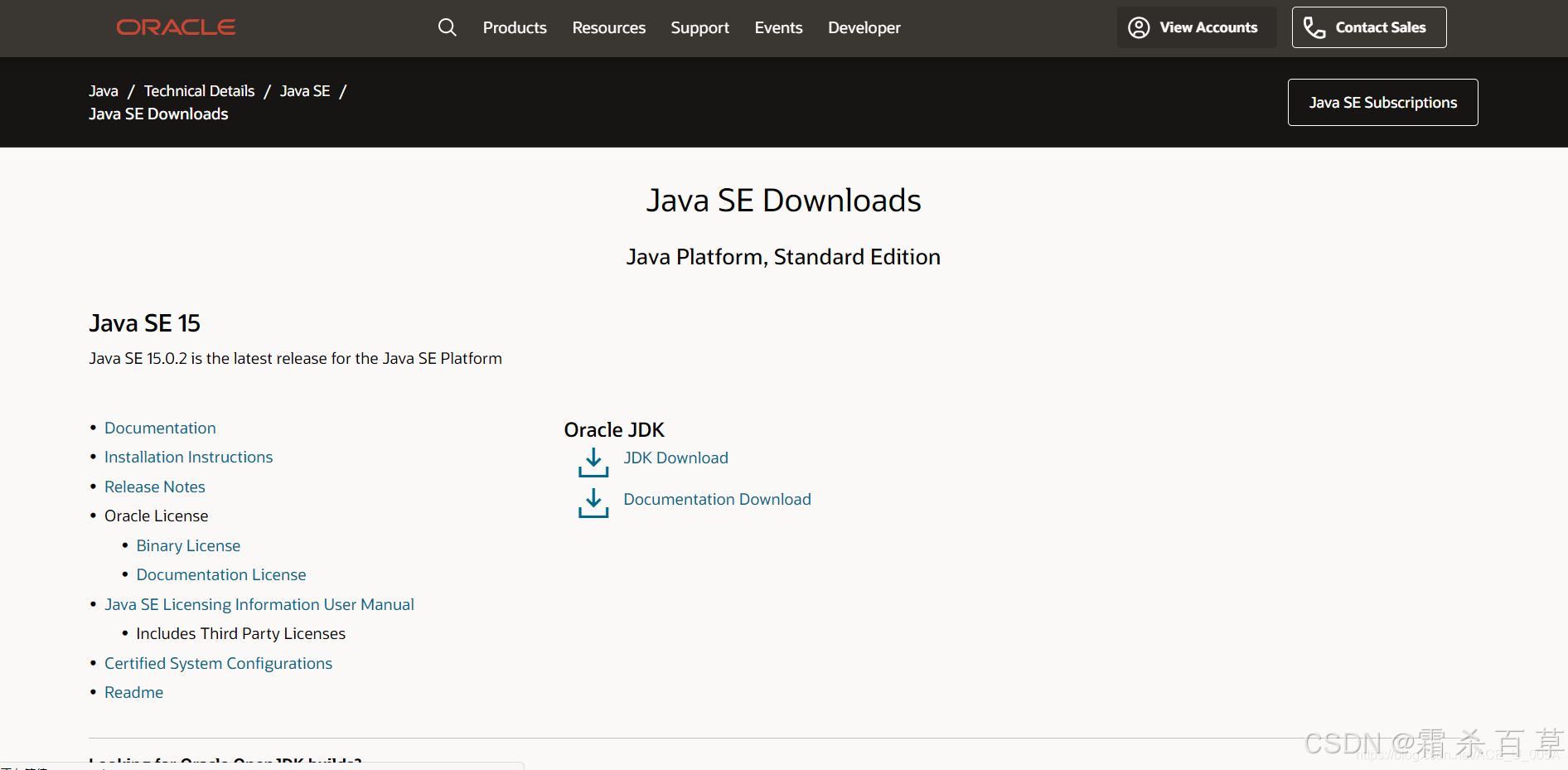This screenshot has width=1568, height=770.
Task: Click the Documentation Download arrow icon
Action: tap(593, 503)
